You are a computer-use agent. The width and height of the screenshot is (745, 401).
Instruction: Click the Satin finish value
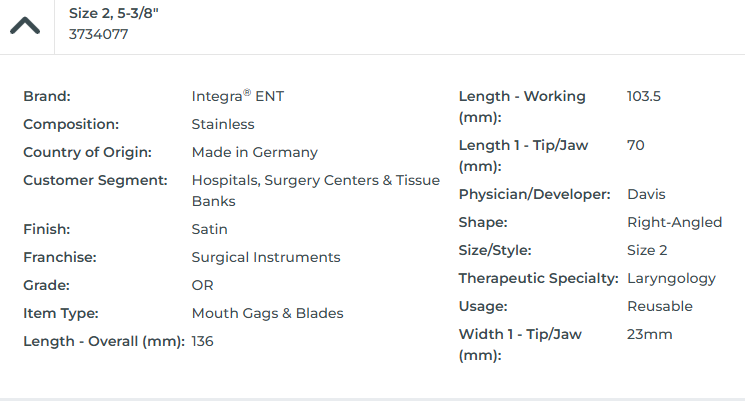[209, 229]
